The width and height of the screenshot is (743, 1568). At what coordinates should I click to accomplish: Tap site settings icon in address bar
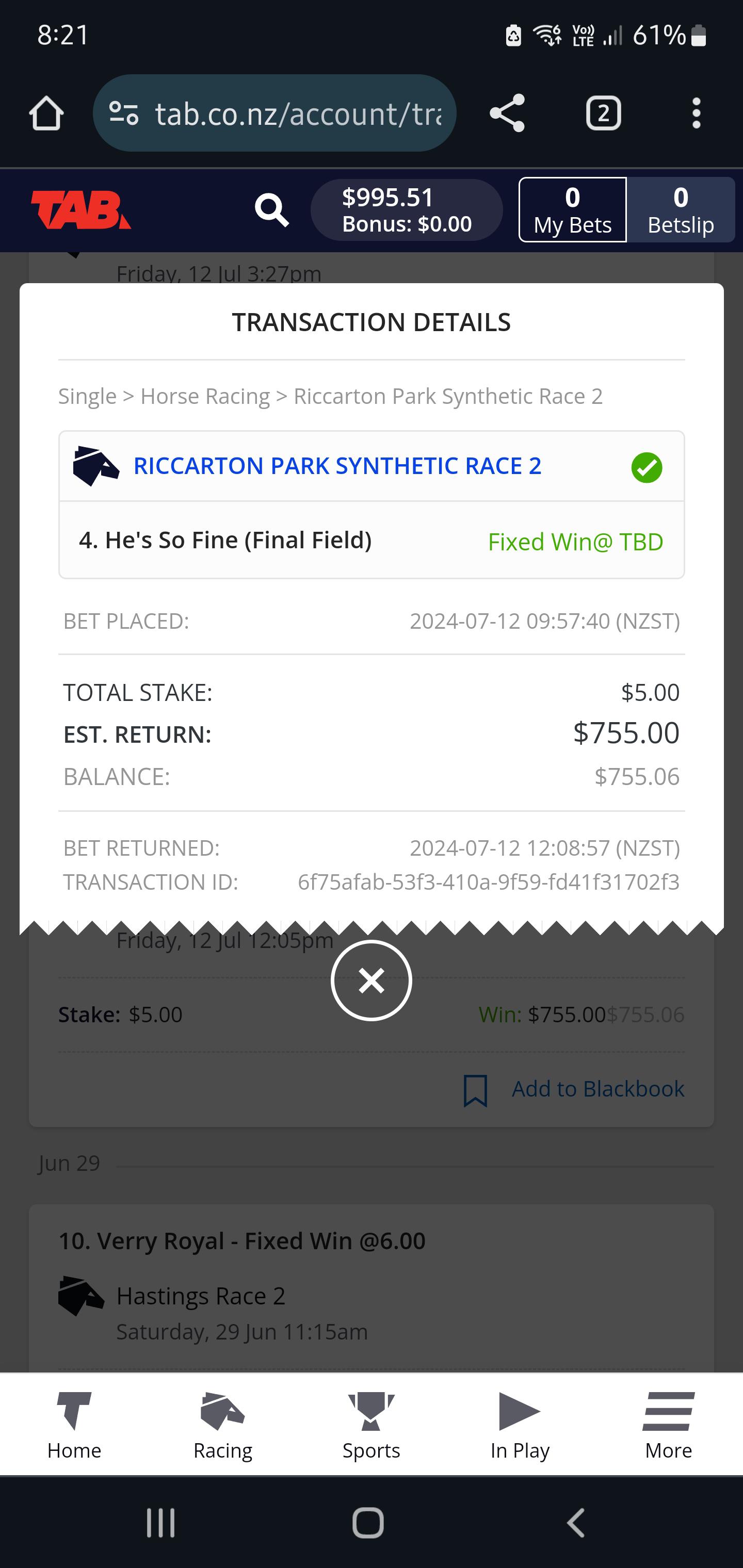[x=124, y=113]
